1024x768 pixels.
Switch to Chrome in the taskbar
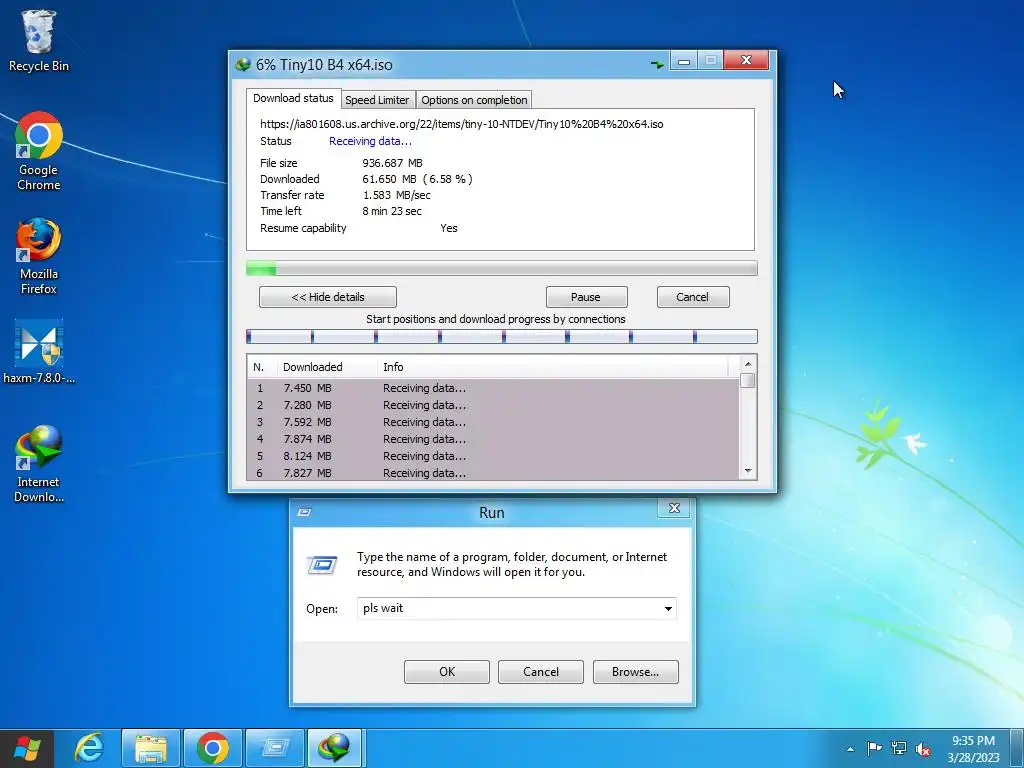click(x=212, y=748)
